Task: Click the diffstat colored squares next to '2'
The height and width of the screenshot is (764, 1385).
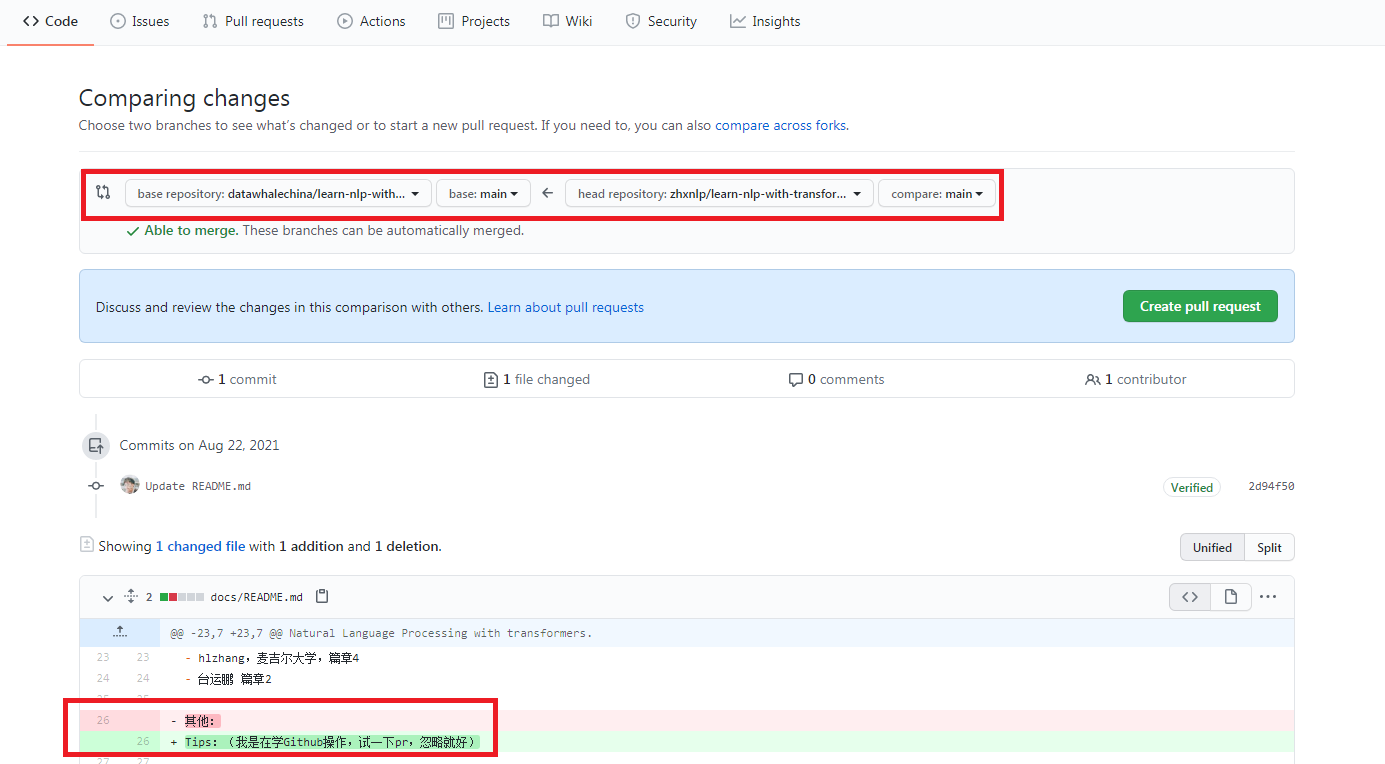Action: tap(181, 597)
